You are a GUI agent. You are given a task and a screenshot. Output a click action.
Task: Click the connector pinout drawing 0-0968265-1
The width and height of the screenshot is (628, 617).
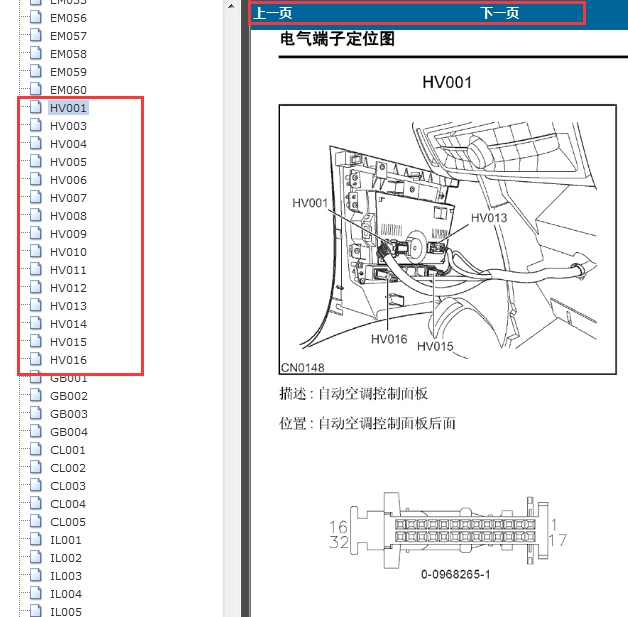[447, 529]
